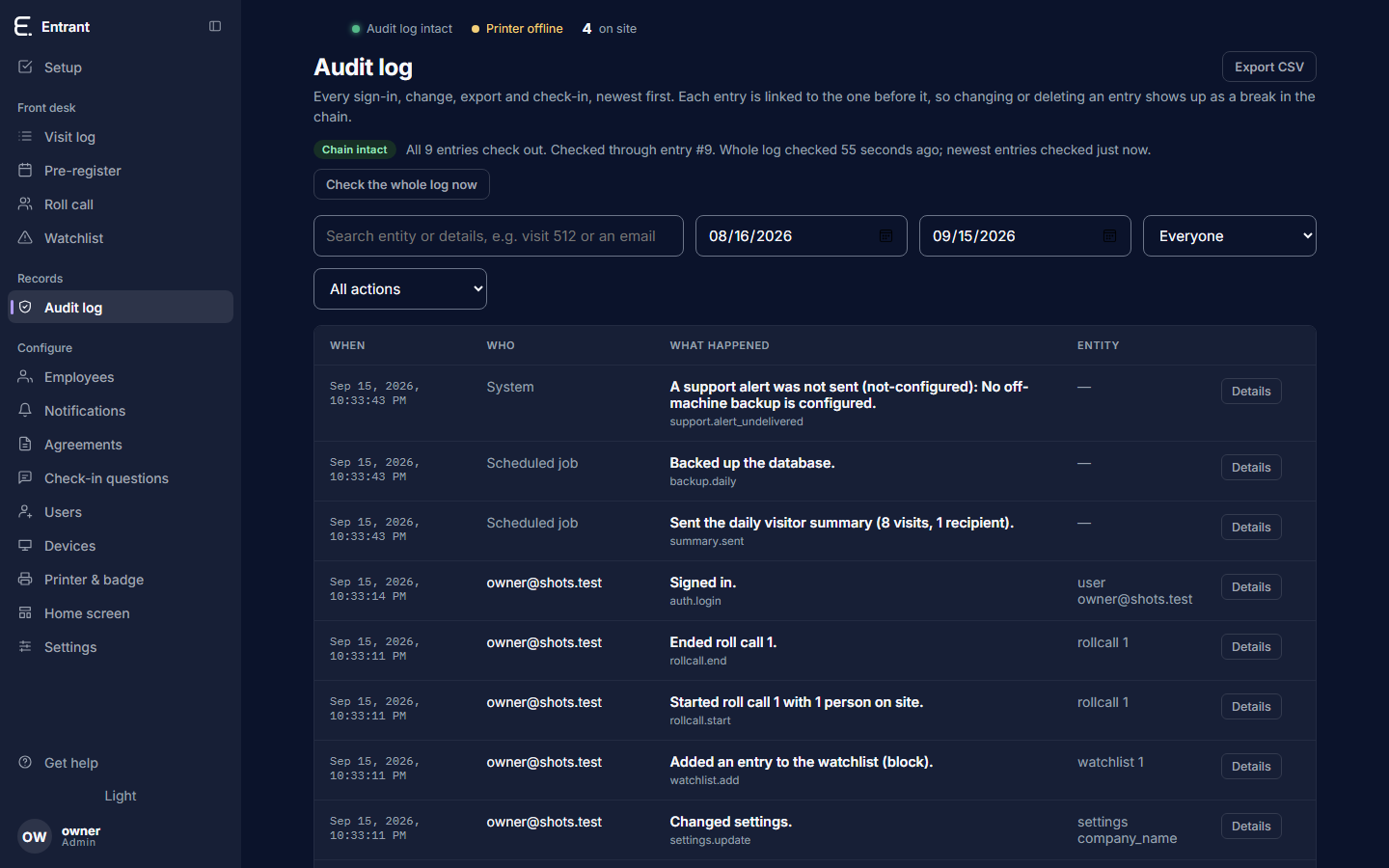Click the Entrant logo icon
The width and height of the screenshot is (1389, 868).
point(23,26)
